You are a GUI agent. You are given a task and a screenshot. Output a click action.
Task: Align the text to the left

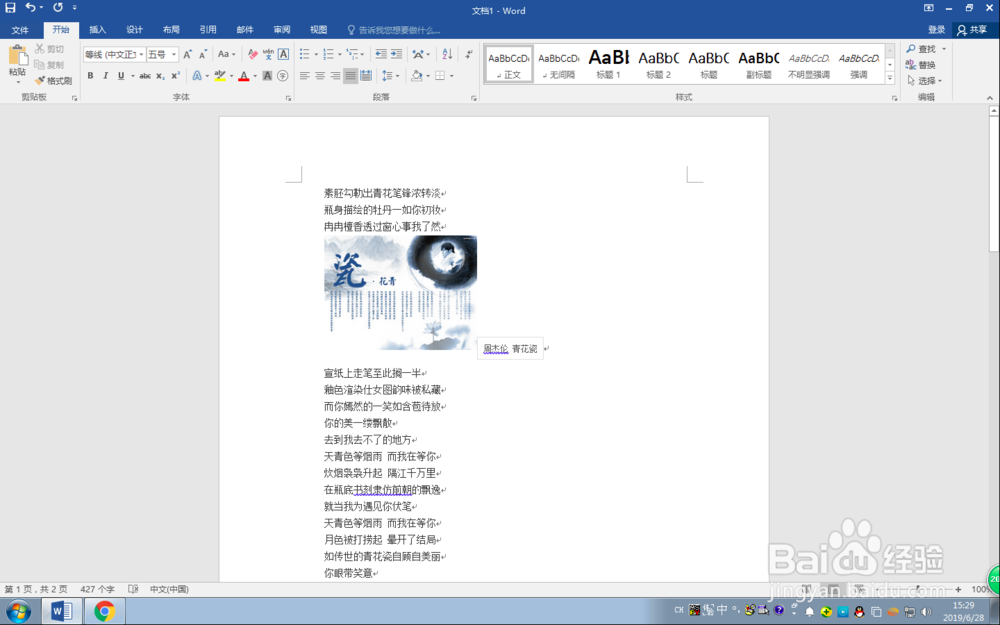[x=304, y=76]
